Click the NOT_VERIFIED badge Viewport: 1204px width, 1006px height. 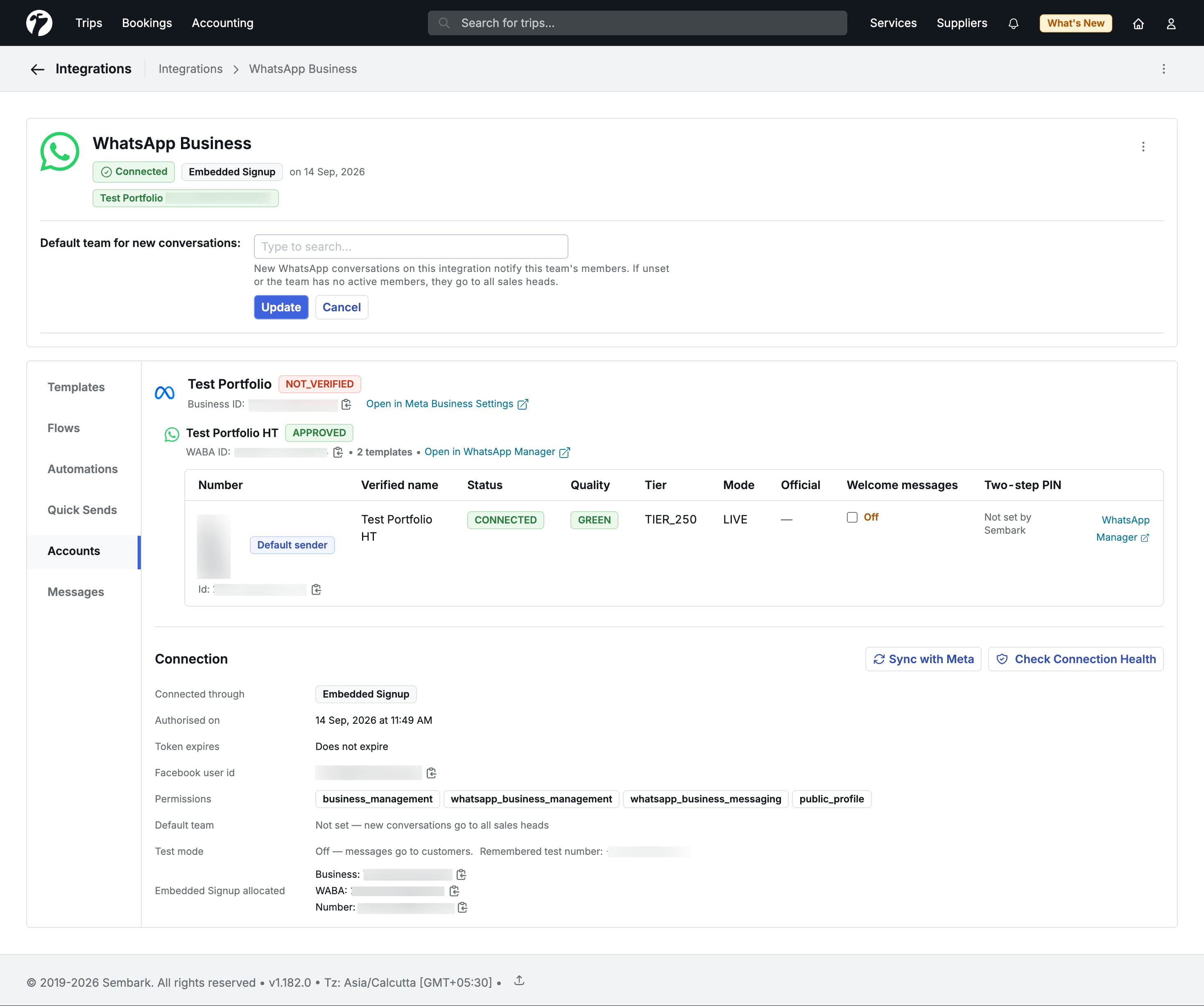click(319, 384)
